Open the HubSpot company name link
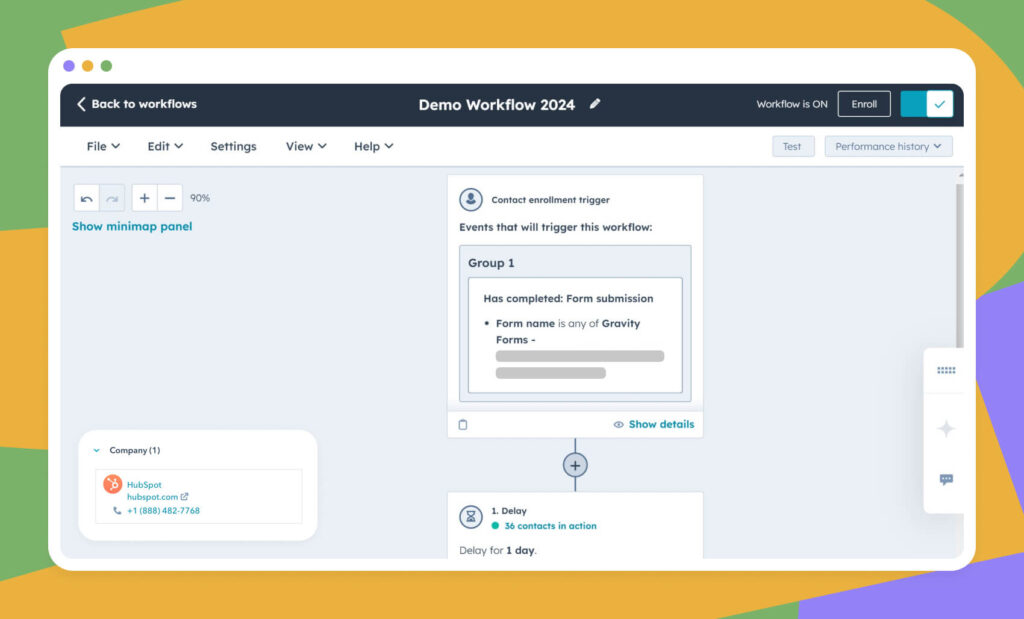Screen dimensions: 1024x619 click(x=144, y=484)
